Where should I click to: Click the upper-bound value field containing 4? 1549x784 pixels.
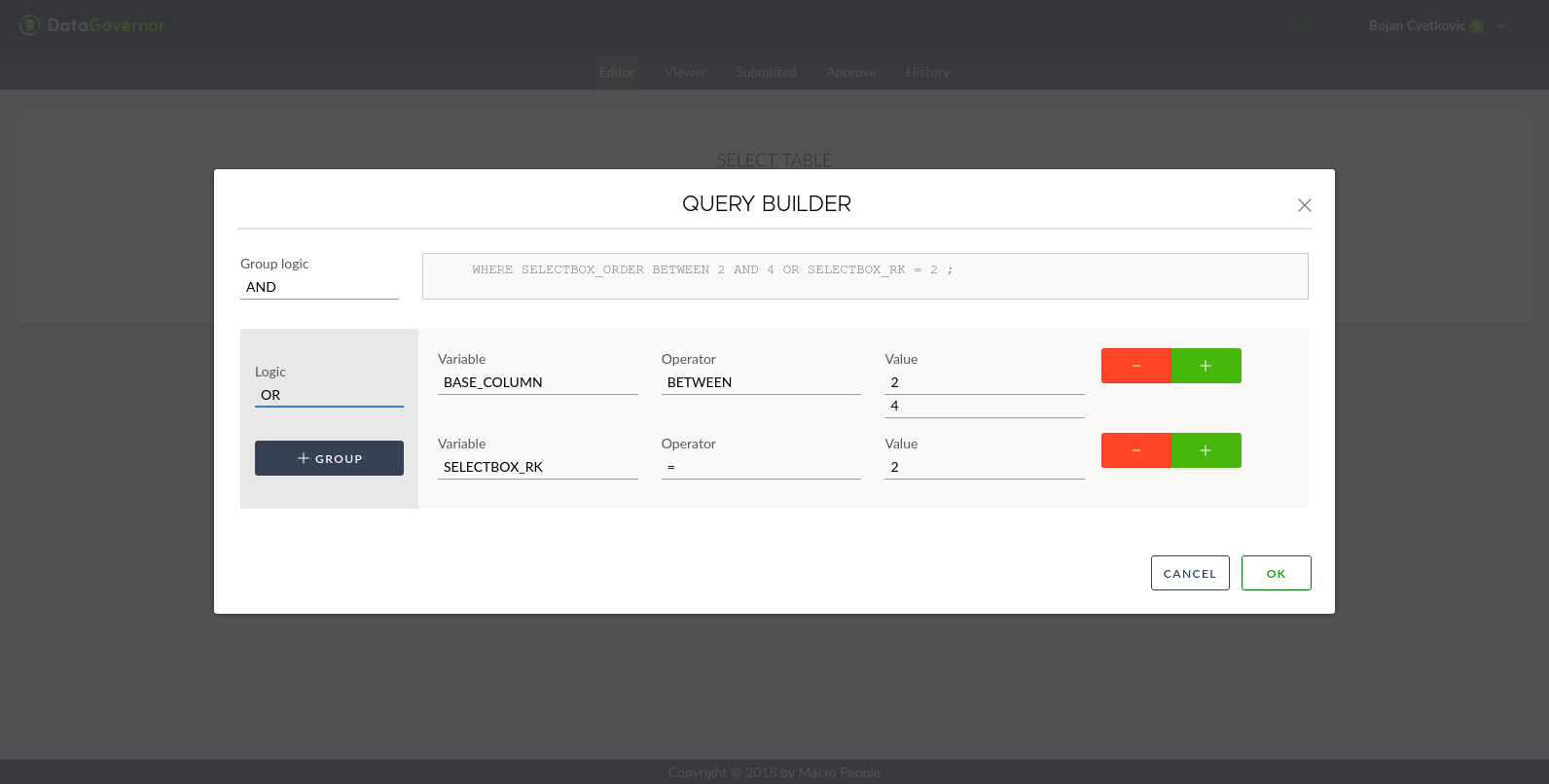984,406
